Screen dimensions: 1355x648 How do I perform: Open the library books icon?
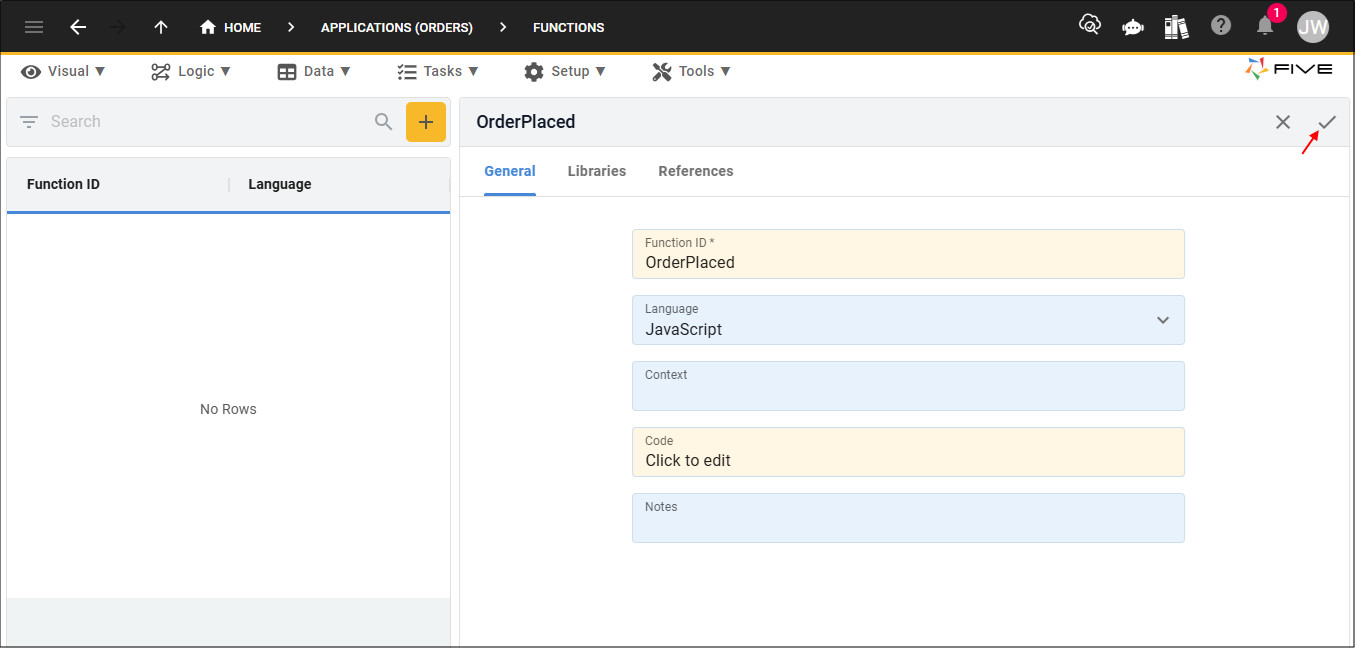(x=1177, y=26)
